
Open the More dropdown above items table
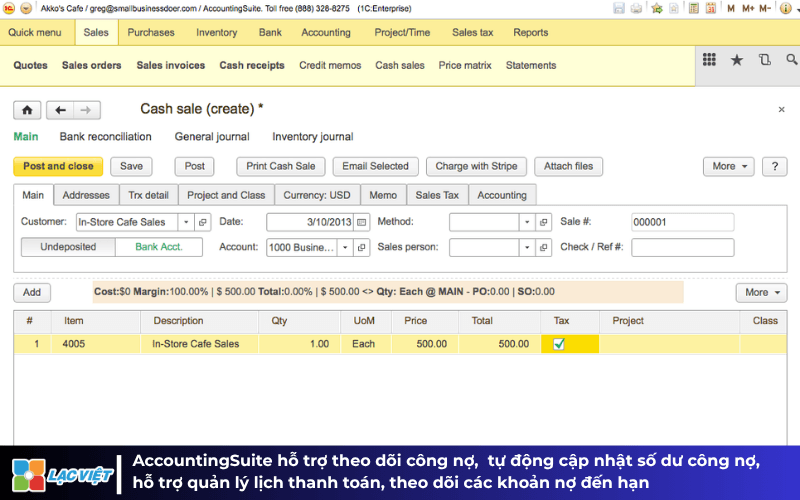coord(761,292)
